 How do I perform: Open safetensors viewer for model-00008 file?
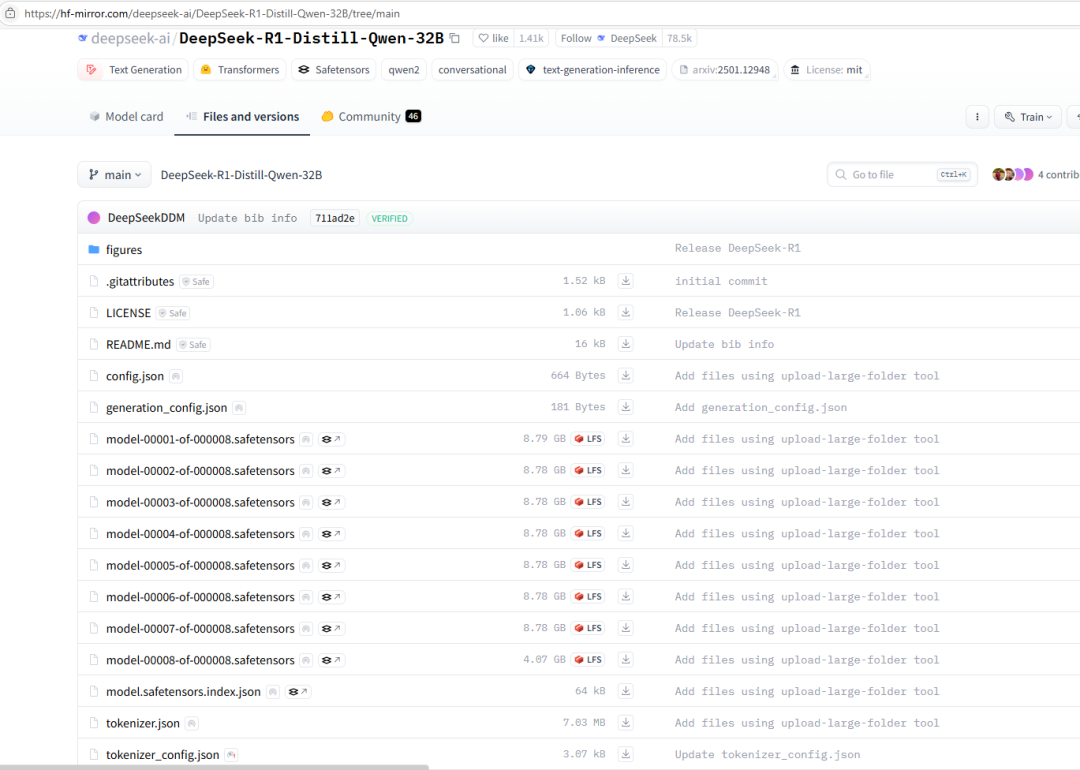(331, 660)
